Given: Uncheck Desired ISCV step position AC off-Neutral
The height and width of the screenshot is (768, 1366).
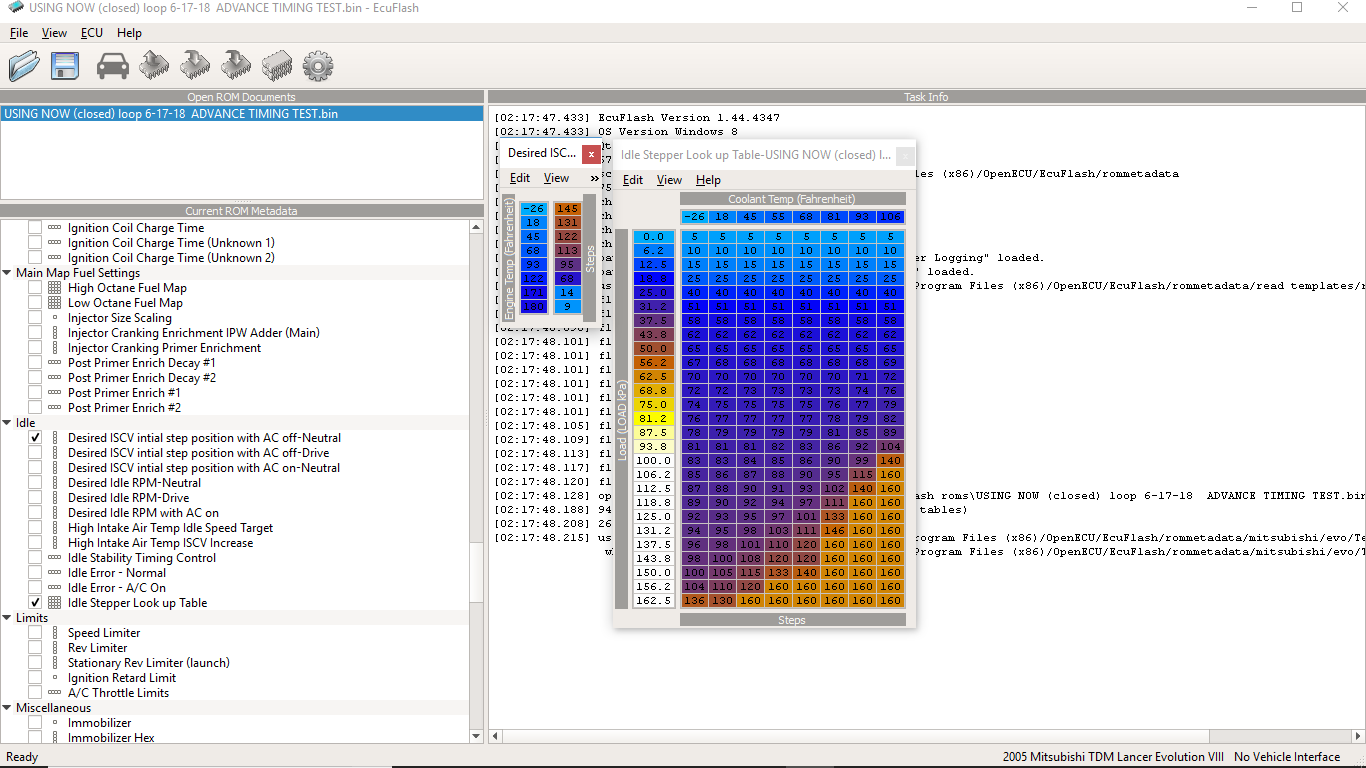Looking at the screenshot, I should point(35,438).
